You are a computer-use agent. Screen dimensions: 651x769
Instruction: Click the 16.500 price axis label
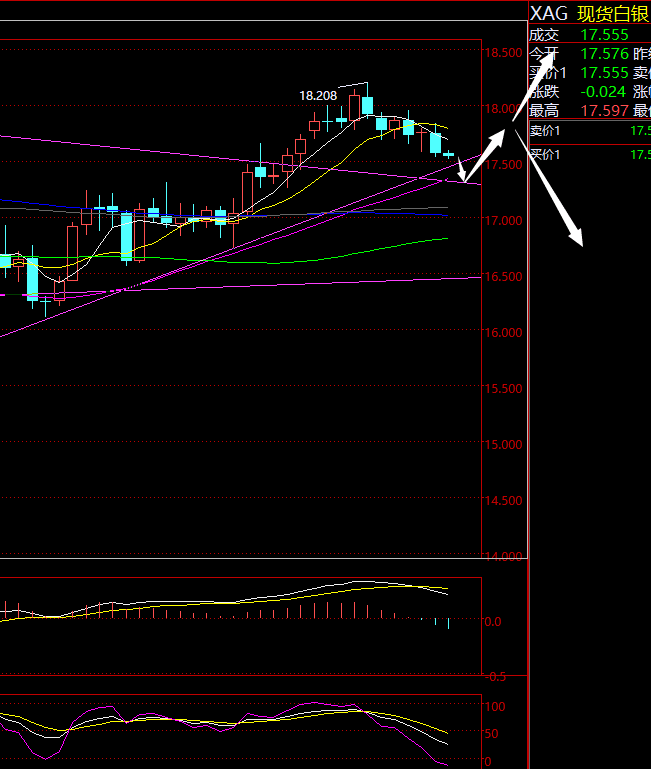pyautogui.click(x=504, y=277)
